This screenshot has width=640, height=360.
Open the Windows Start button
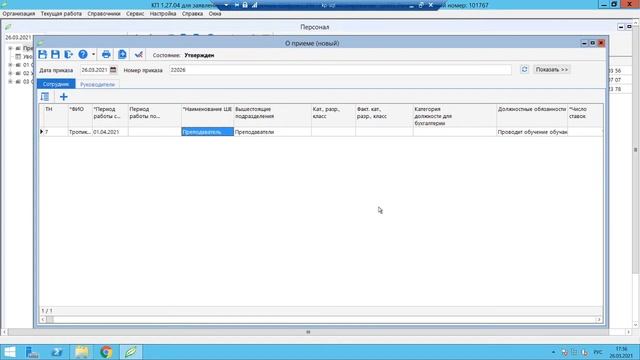[9, 352]
